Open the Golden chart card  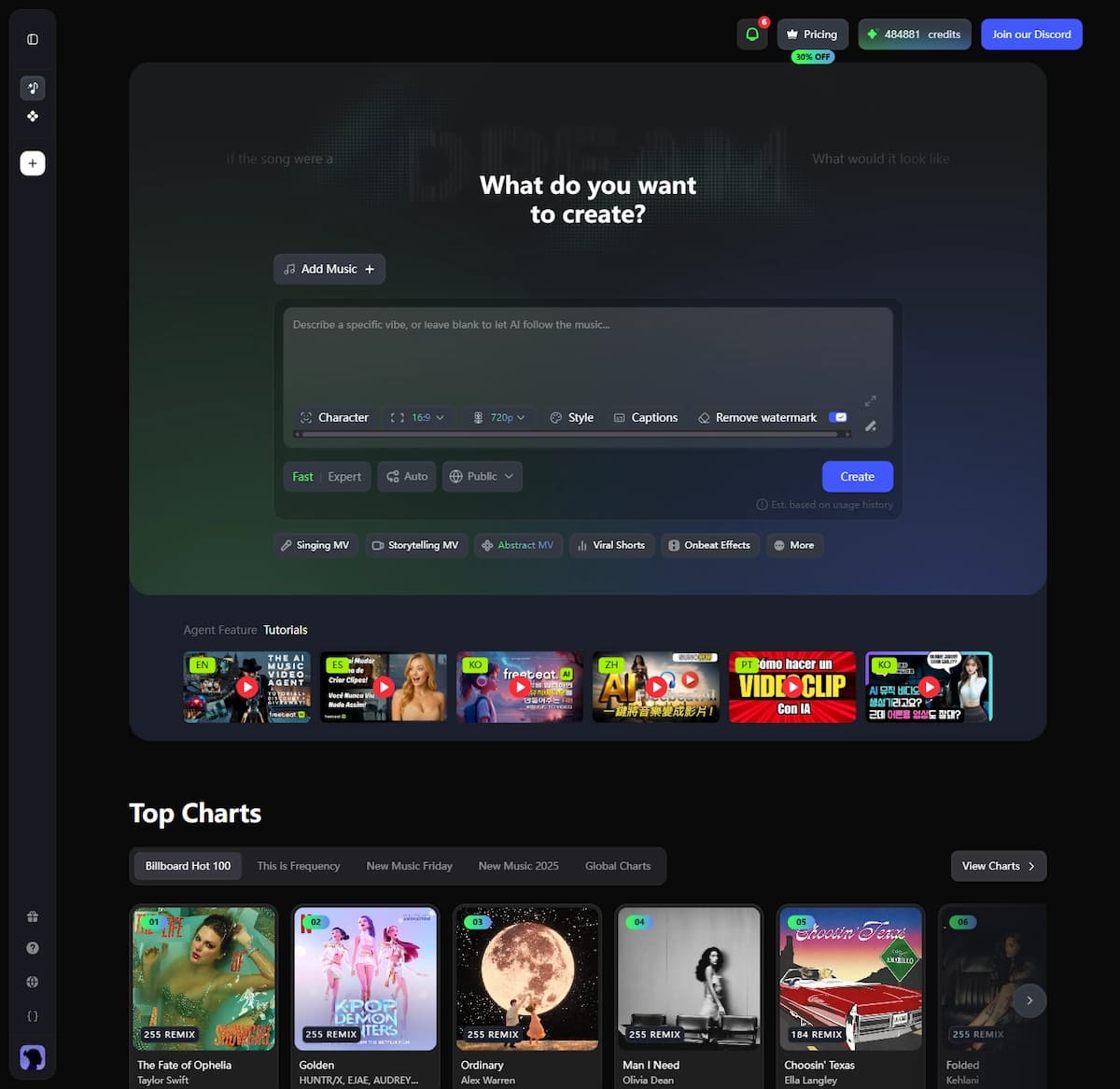click(365, 996)
